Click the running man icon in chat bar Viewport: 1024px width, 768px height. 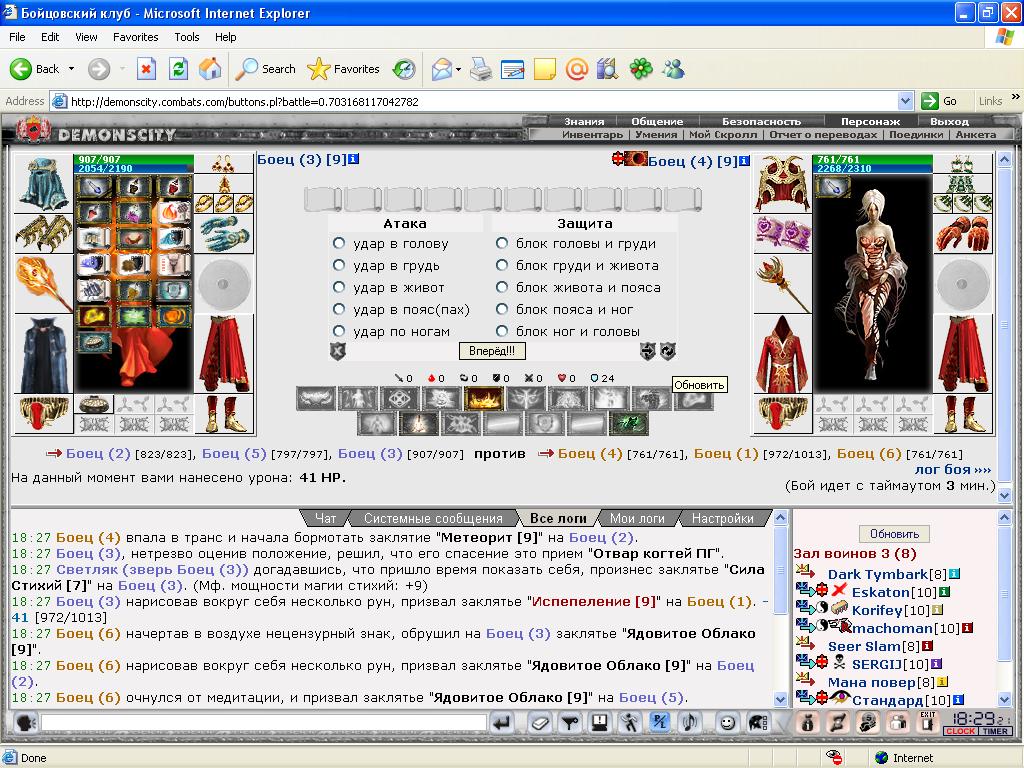(x=630, y=723)
